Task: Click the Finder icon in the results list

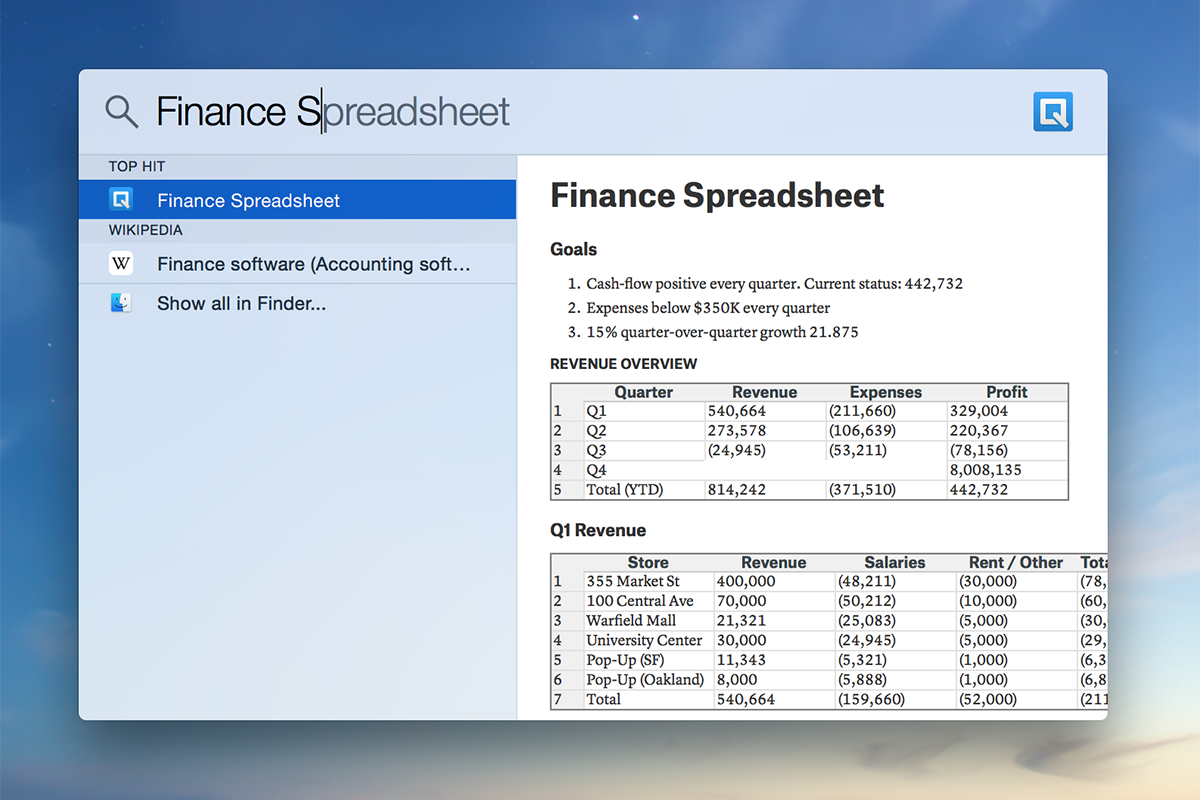Action: [121, 303]
